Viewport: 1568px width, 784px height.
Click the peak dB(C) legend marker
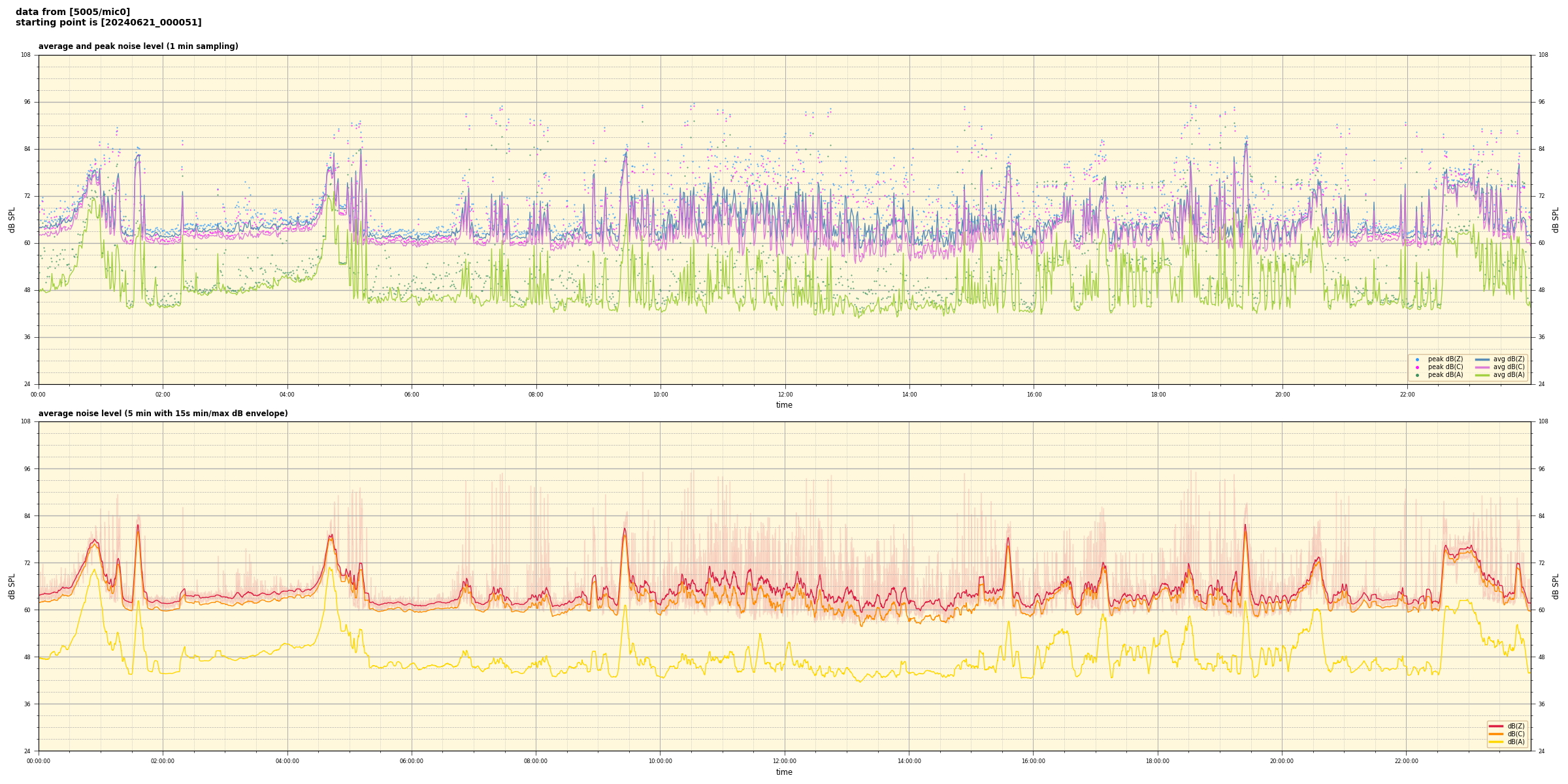pyautogui.click(x=1417, y=367)
